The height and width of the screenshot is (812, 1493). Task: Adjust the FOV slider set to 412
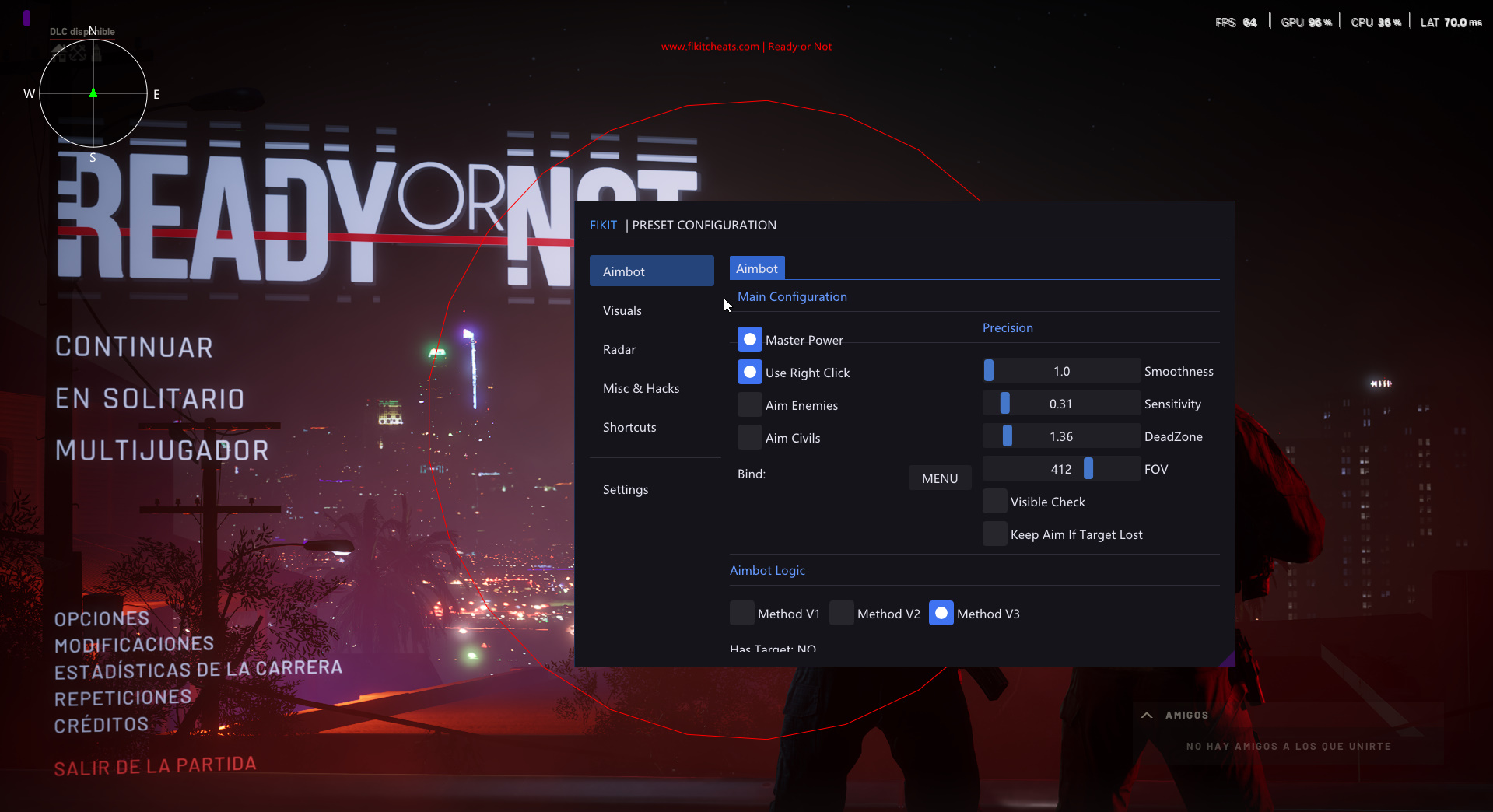point(1087,468)
